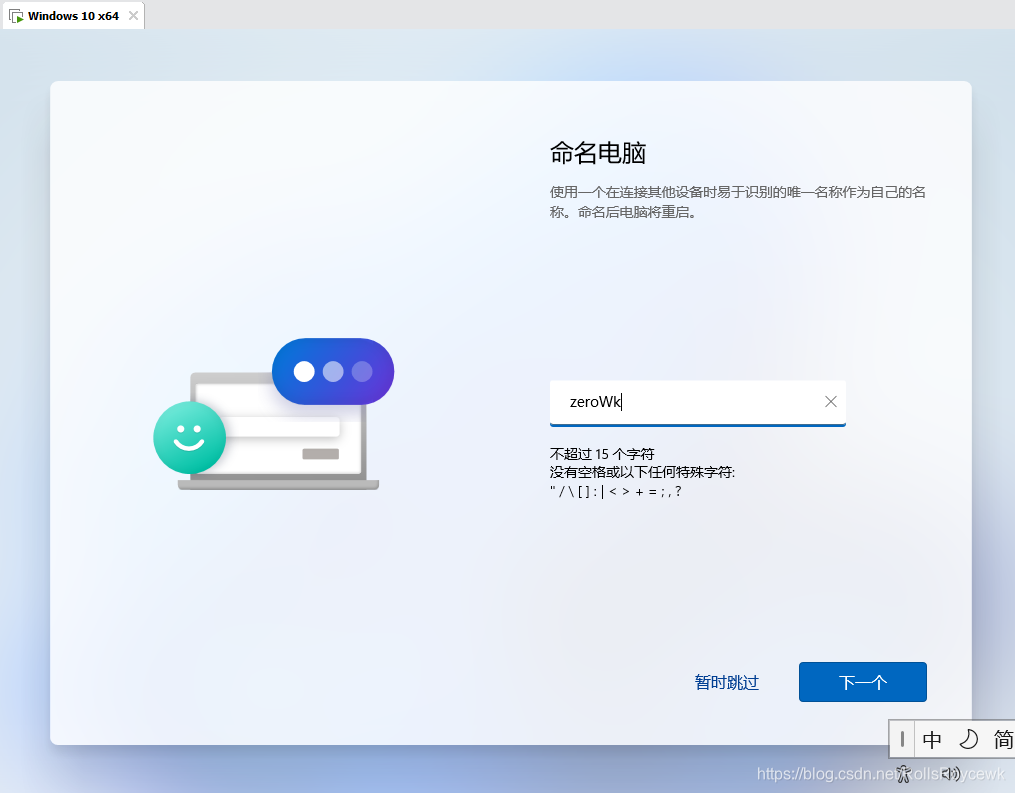This screenshot has height=793, width=1015.
Task: Click the 命名电脑 heading
Action: (597, 153)
